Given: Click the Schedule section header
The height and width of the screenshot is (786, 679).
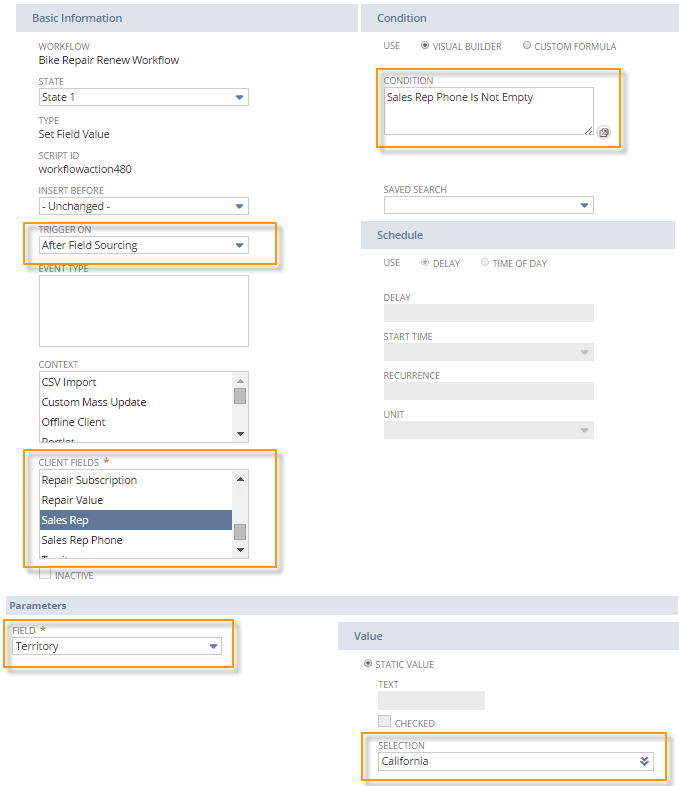Looking at the screenshot, I should pos(518,235).
